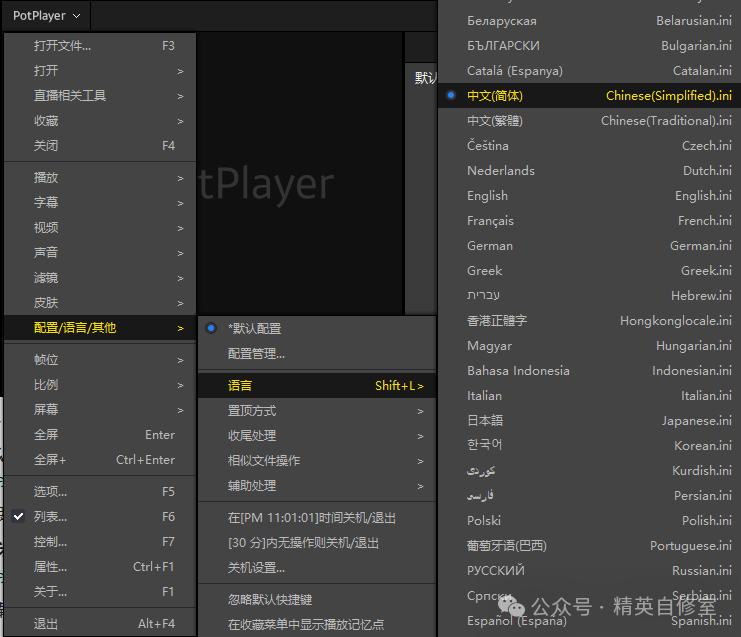The image size is (741, 637).
Task: Choose 한국어 Korean.ini language
Action: pos(486,446)
